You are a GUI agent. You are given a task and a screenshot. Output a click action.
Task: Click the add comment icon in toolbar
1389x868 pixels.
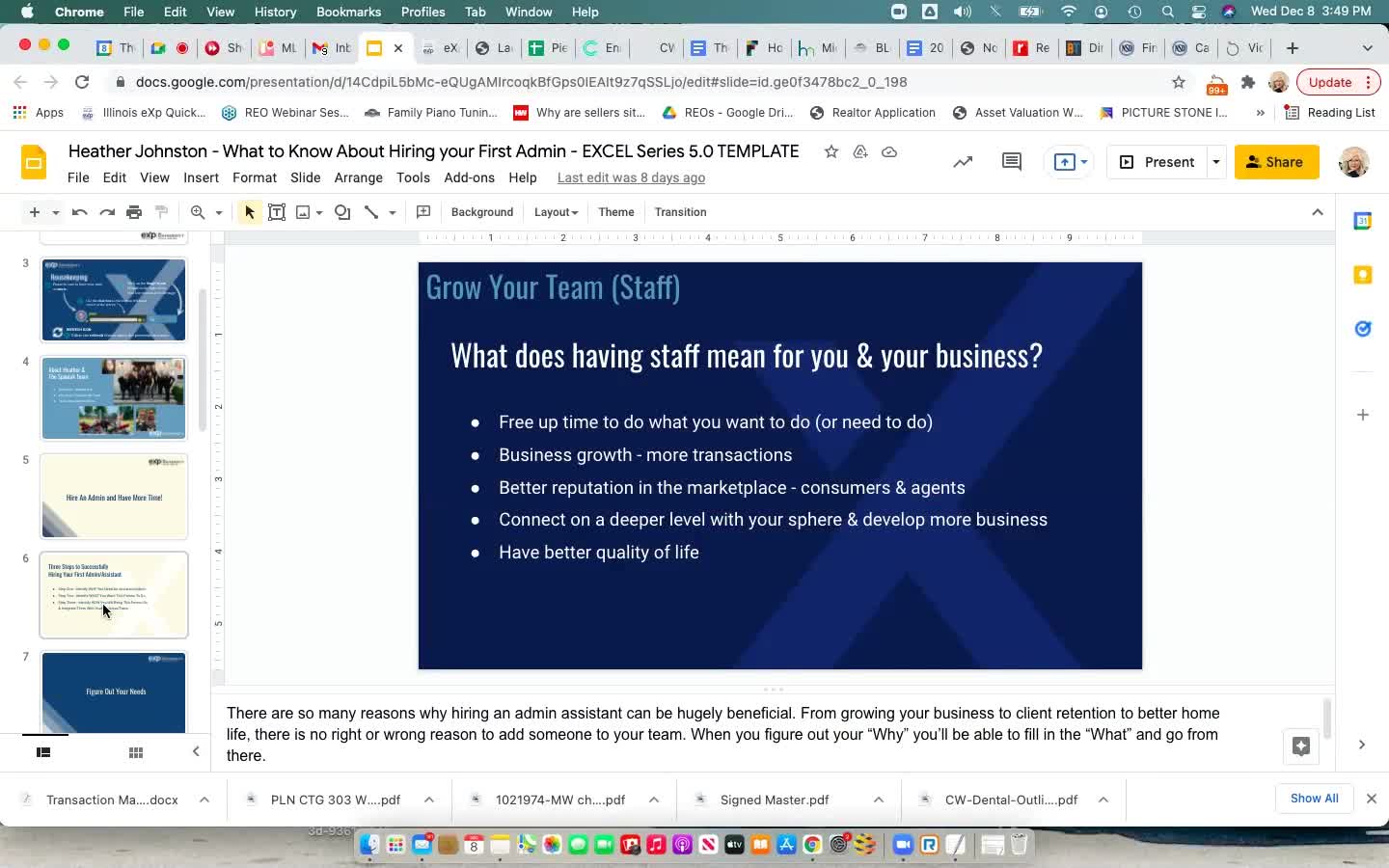tap(423, 212)
